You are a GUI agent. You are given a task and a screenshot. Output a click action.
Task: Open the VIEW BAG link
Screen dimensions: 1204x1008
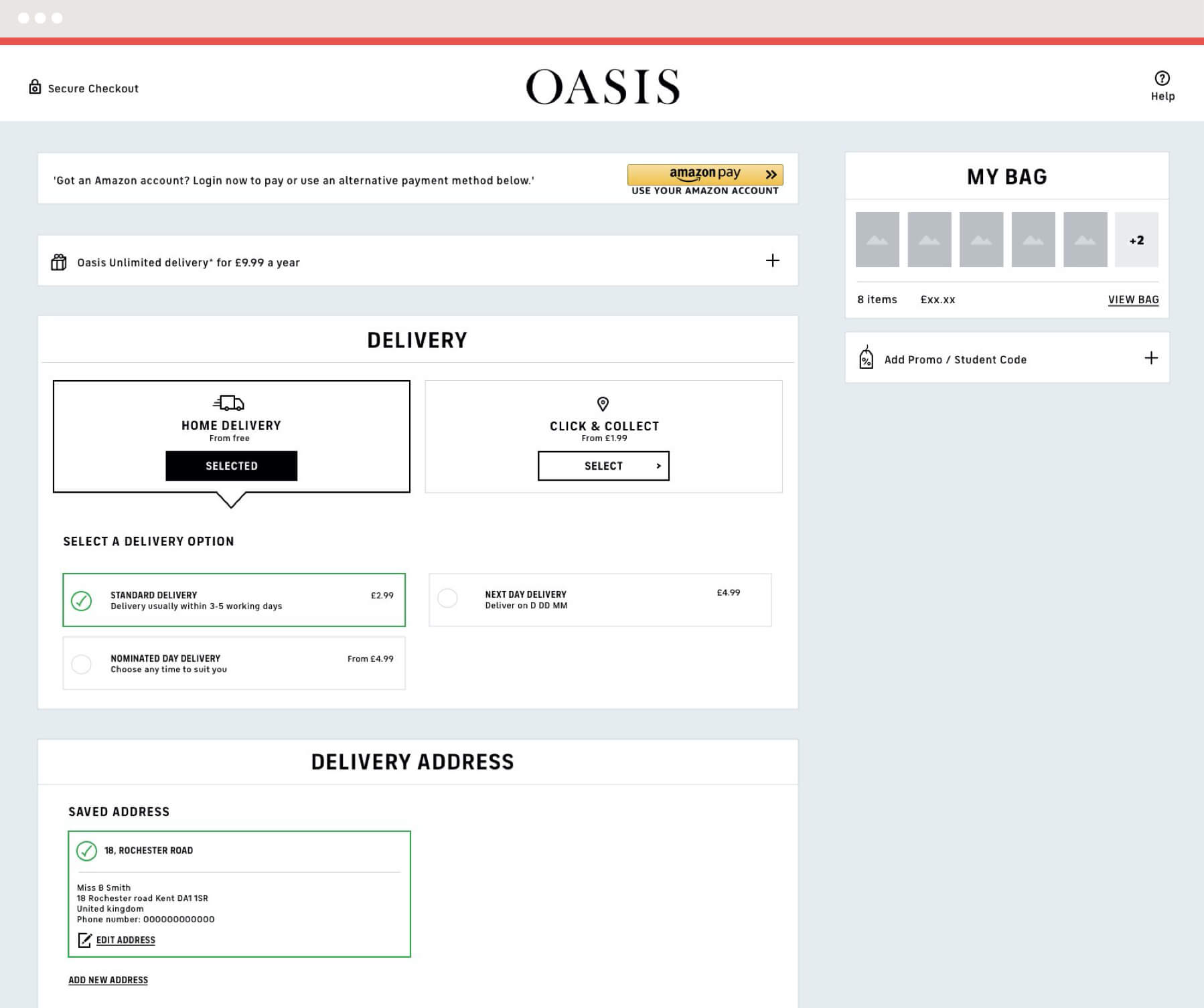(x=1133, y=300)
